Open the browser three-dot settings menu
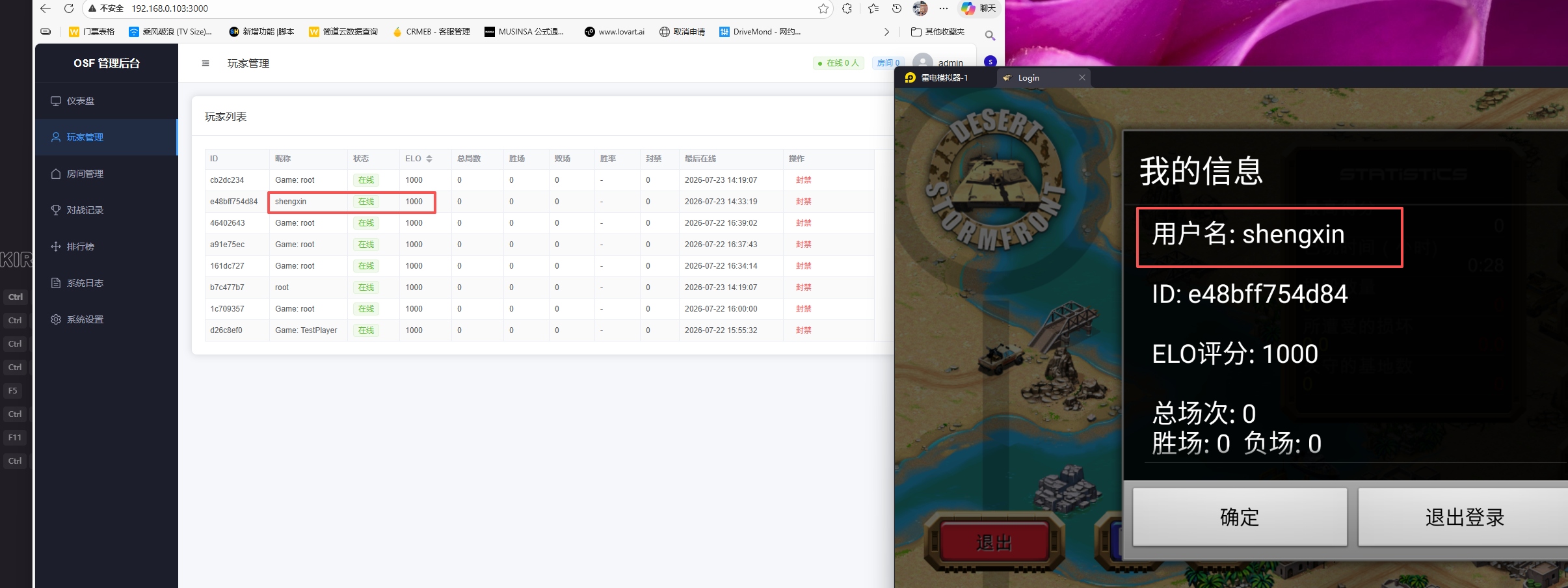 944,8
